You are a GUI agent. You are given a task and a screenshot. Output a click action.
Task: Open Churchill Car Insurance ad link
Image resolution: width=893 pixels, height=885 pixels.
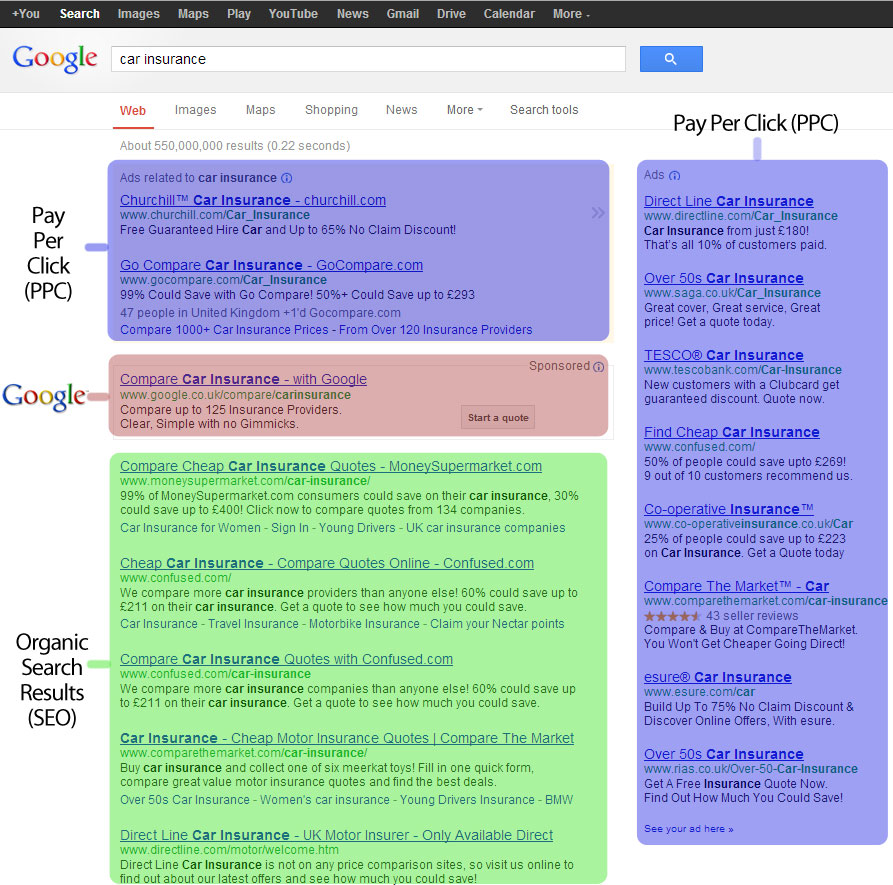click(253, 200)
